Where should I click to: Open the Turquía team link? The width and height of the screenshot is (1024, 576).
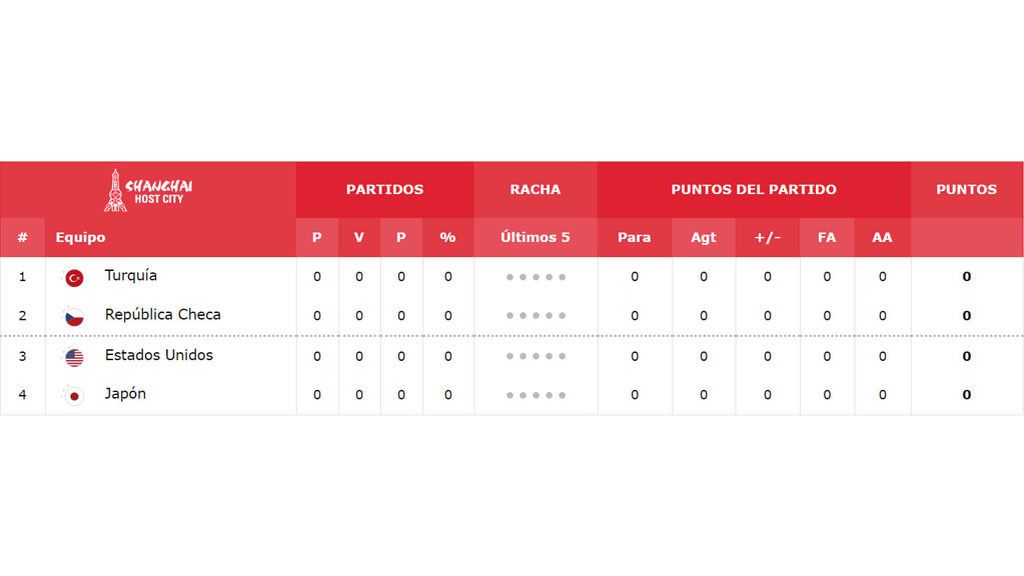tap(131, 276)
